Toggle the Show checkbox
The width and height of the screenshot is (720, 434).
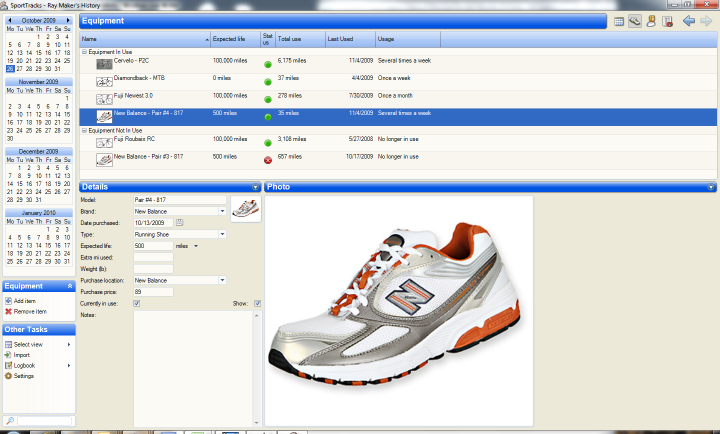point(257,303)
